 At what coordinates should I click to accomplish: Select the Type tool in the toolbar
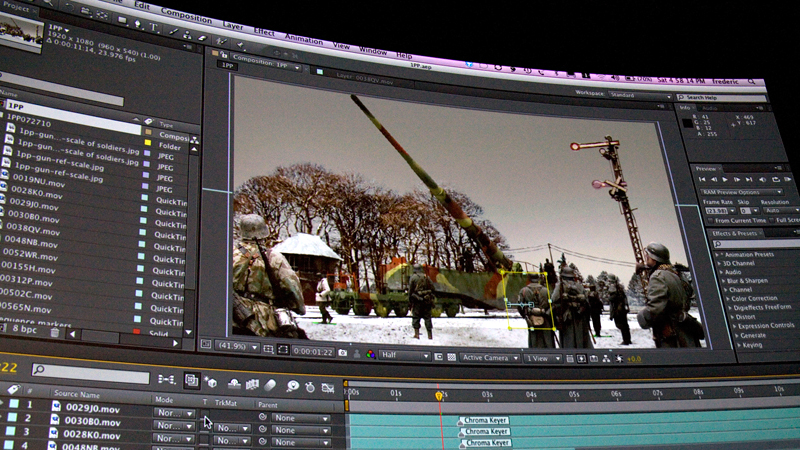[x=154, y=28]
